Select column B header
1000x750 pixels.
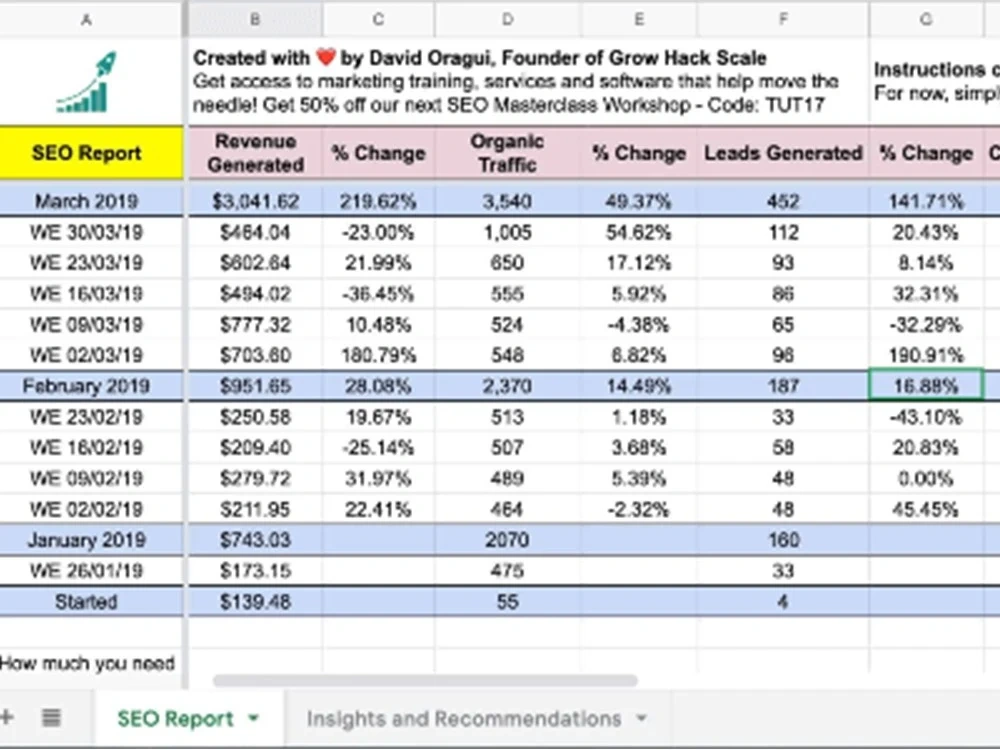255,20
